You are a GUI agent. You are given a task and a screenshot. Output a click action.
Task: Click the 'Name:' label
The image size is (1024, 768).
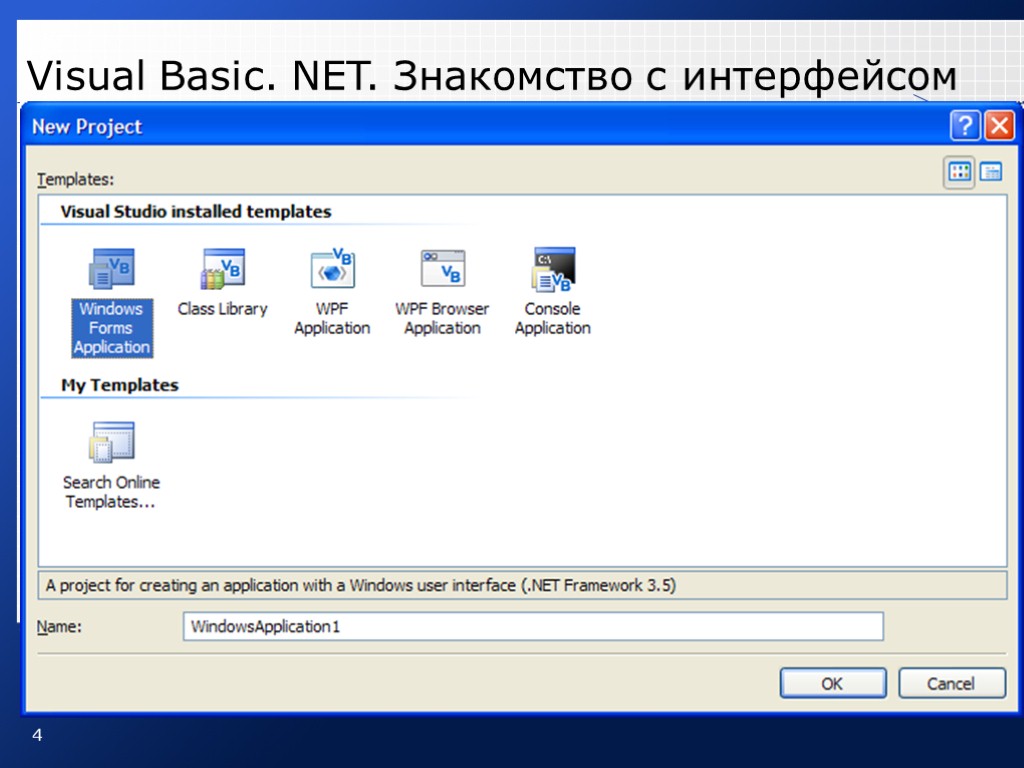coord(59,626)
